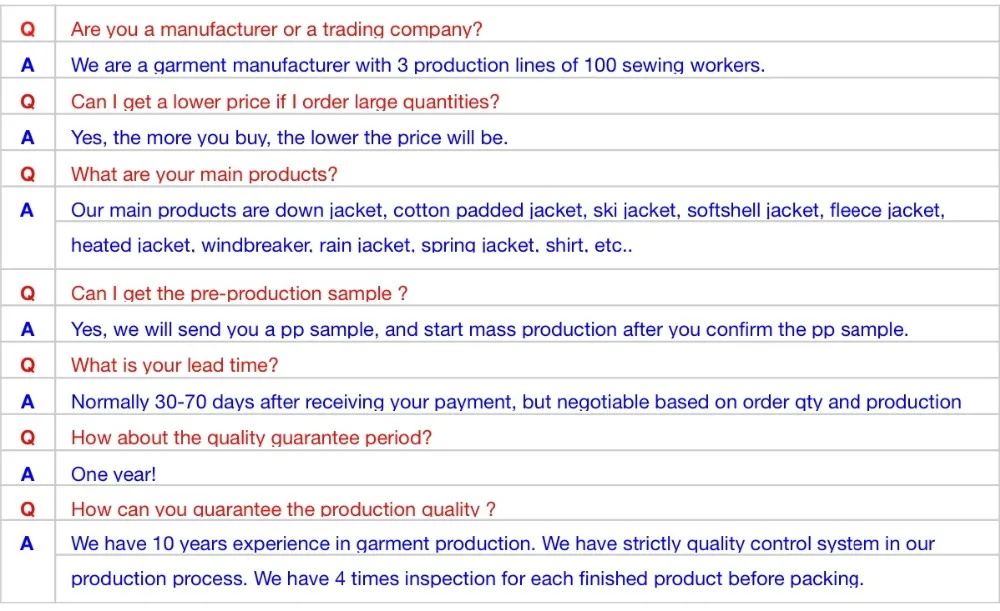The height and width of the screenshot is (611, 1000).
Task: Click the red Q beside the lead time question
Action: click(27, 365)
